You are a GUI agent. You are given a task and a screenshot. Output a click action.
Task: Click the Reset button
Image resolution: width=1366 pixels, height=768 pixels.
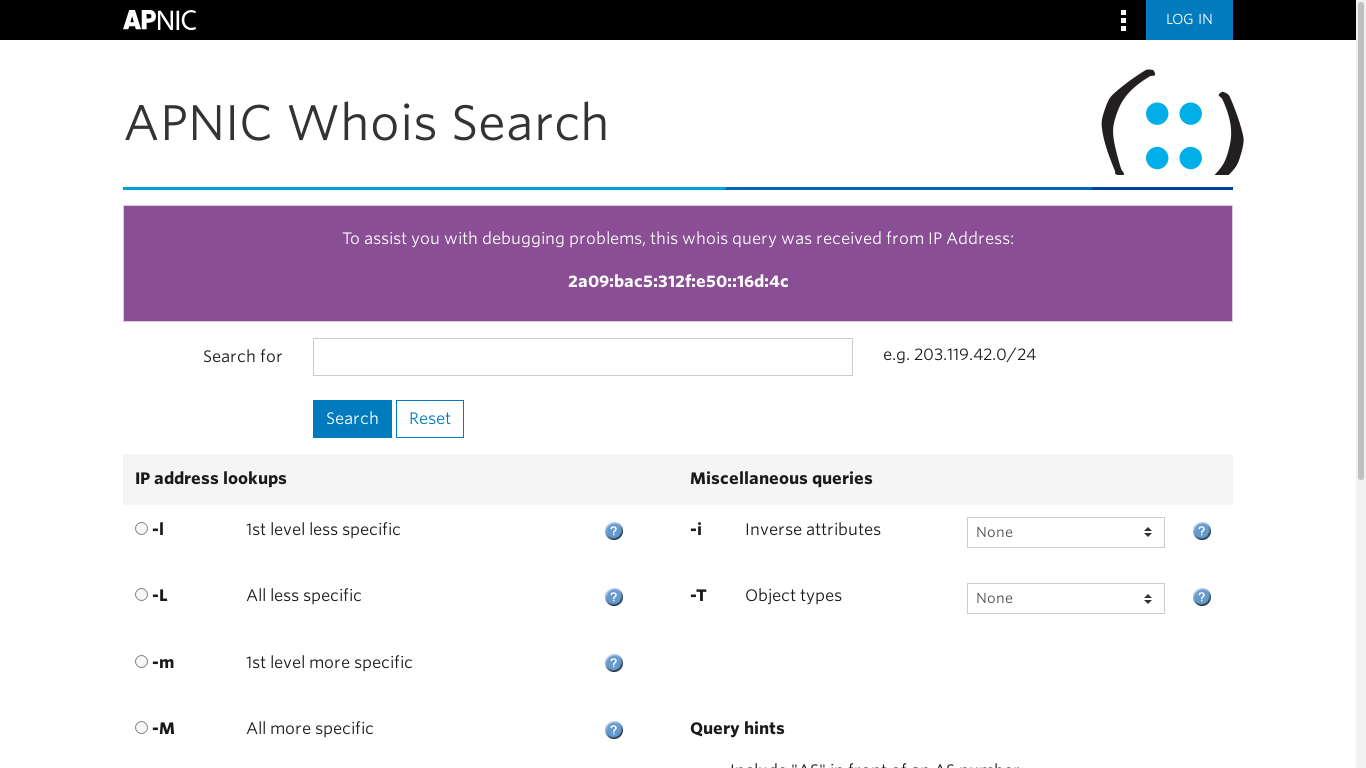(x=430, y=419)
